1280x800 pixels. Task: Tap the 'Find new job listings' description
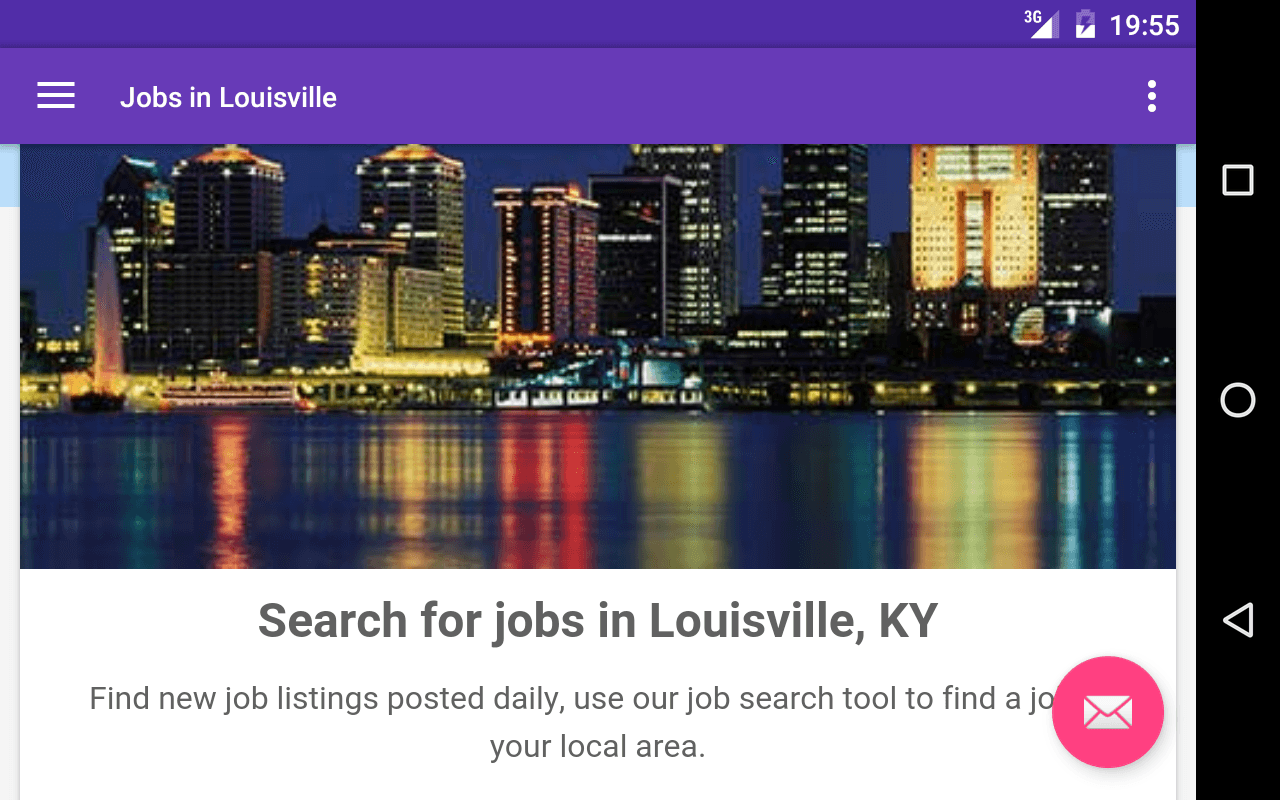570,698
